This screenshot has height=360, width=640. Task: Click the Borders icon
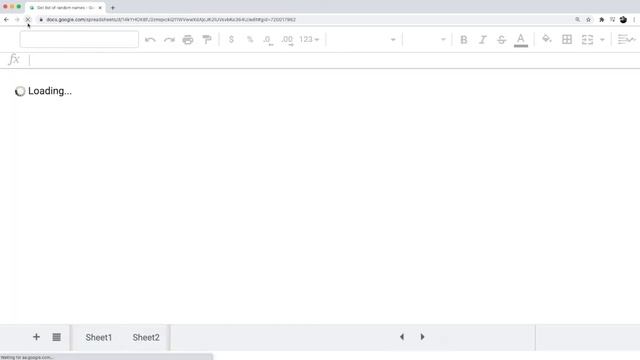click(x=567, y=39)
